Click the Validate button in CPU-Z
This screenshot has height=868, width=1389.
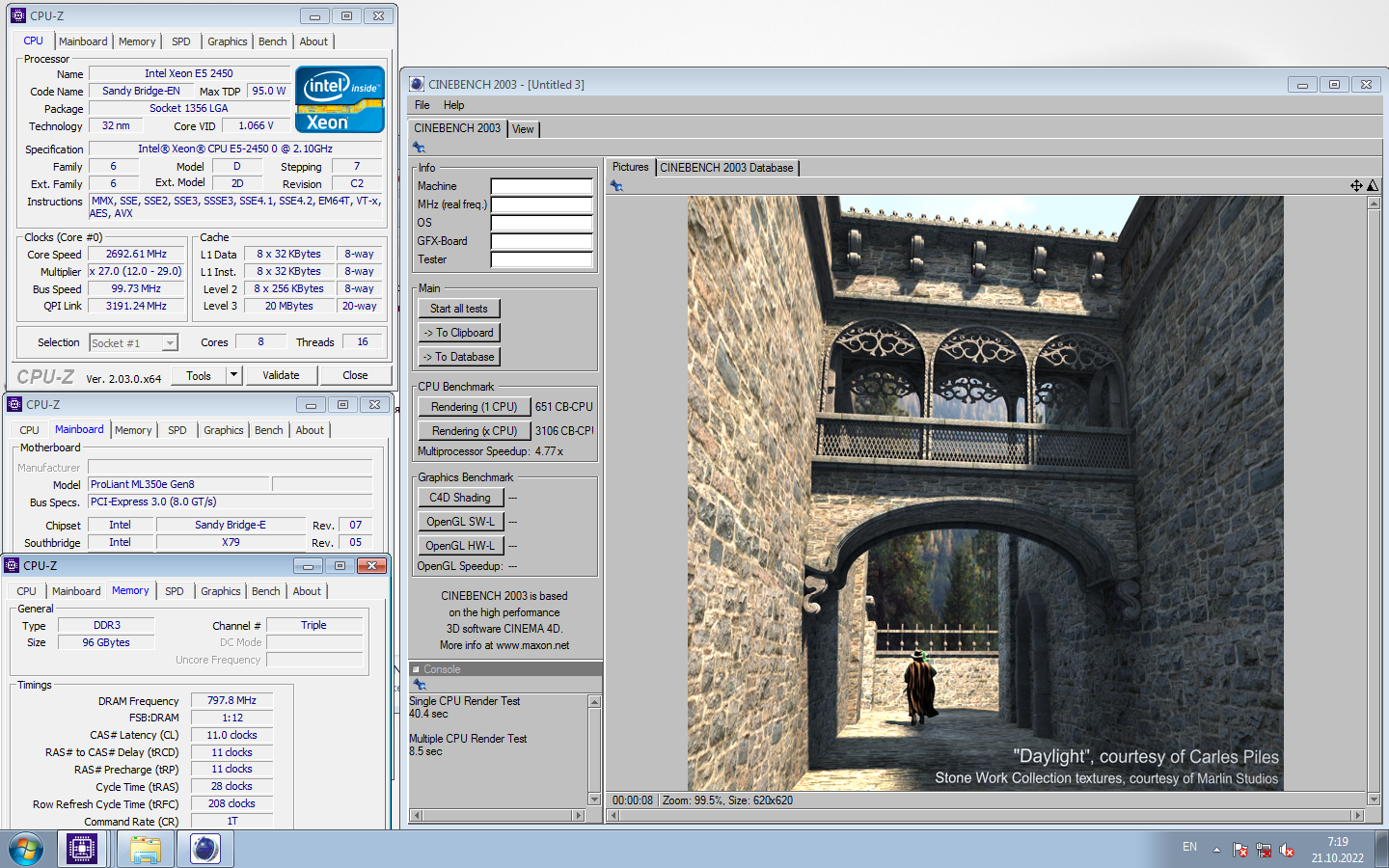pos(281,375)
